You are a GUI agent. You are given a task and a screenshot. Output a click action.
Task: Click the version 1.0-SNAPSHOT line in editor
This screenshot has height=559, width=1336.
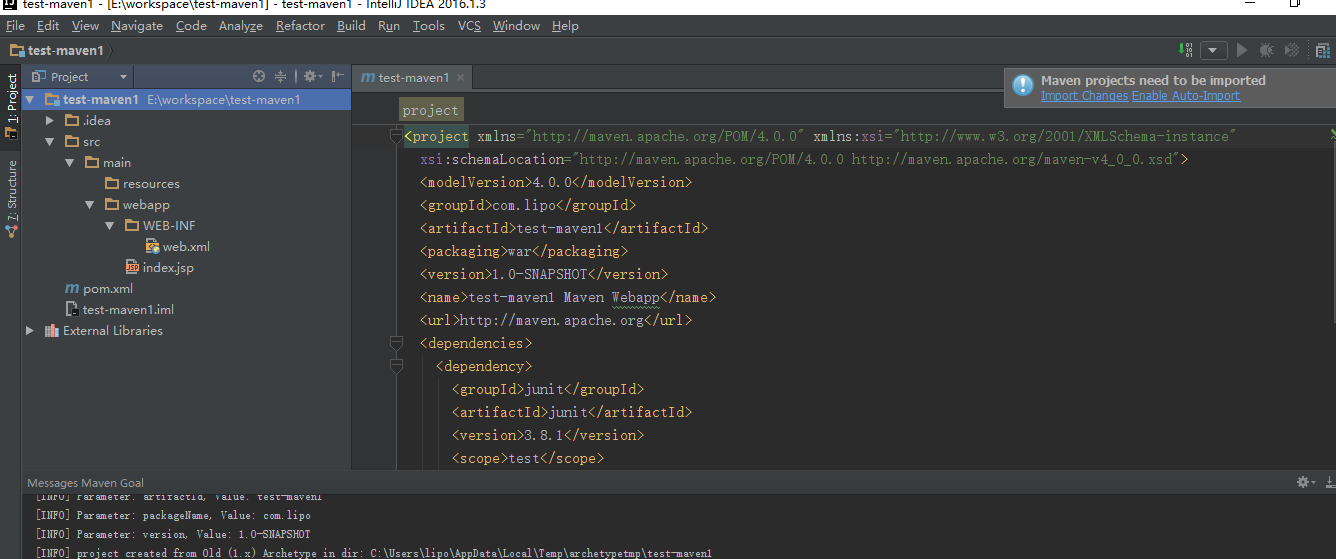pos(544,274)
